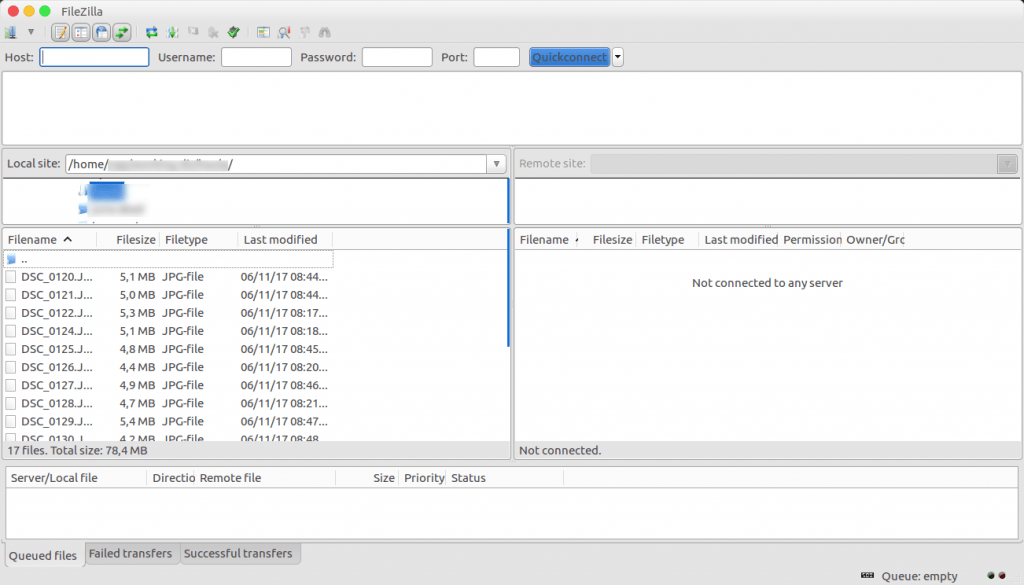1024x585 pixels.
Task: Disconnect from the current server
Action: pyautogui.click(x=213, y=32)
